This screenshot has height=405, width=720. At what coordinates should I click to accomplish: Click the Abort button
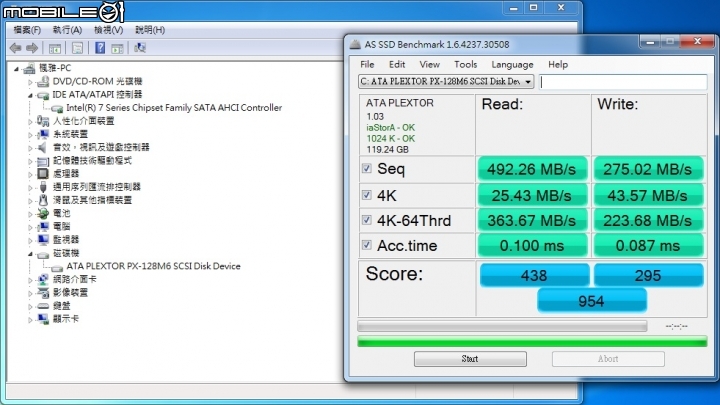click(x=608, y=359)
